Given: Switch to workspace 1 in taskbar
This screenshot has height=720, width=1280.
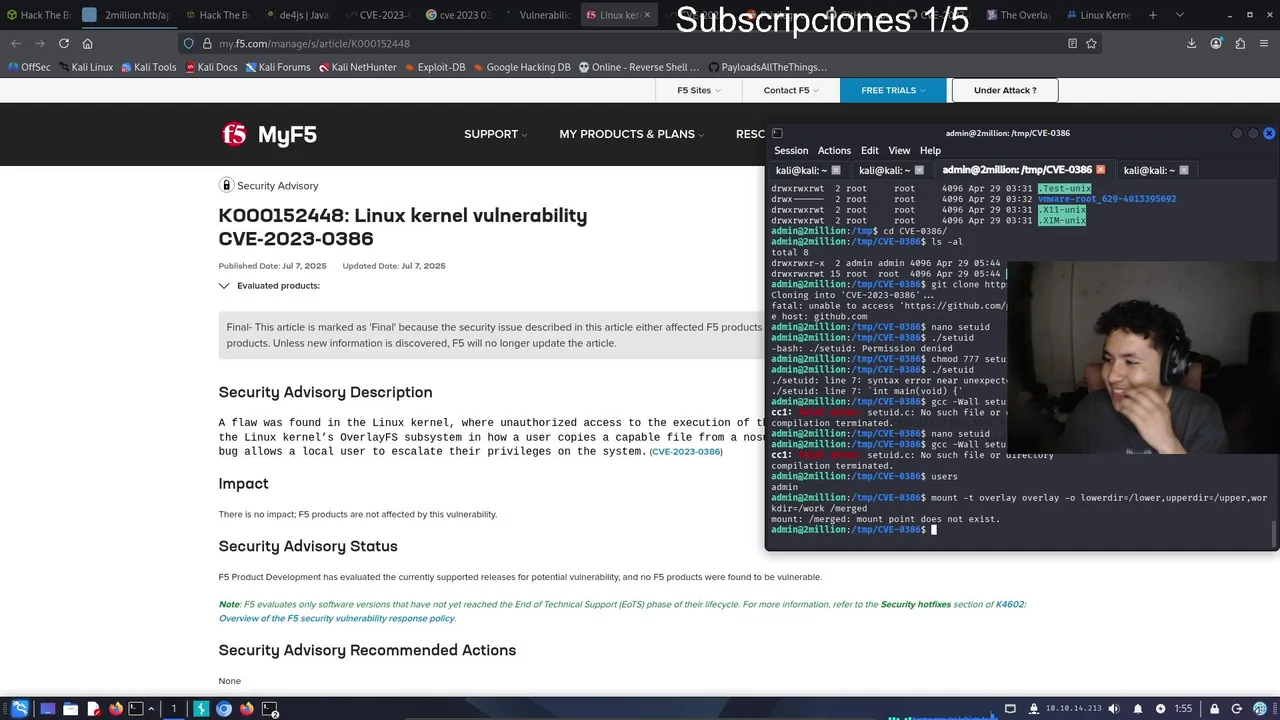Looking at the screenshot, I should pyautogui.click(x=173, y=709).
